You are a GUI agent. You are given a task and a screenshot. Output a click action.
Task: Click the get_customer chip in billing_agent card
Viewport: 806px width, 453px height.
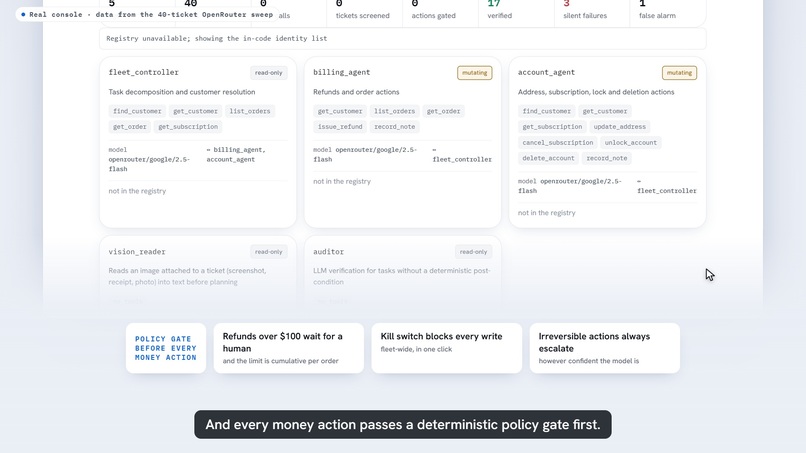[x=340, y=111]
